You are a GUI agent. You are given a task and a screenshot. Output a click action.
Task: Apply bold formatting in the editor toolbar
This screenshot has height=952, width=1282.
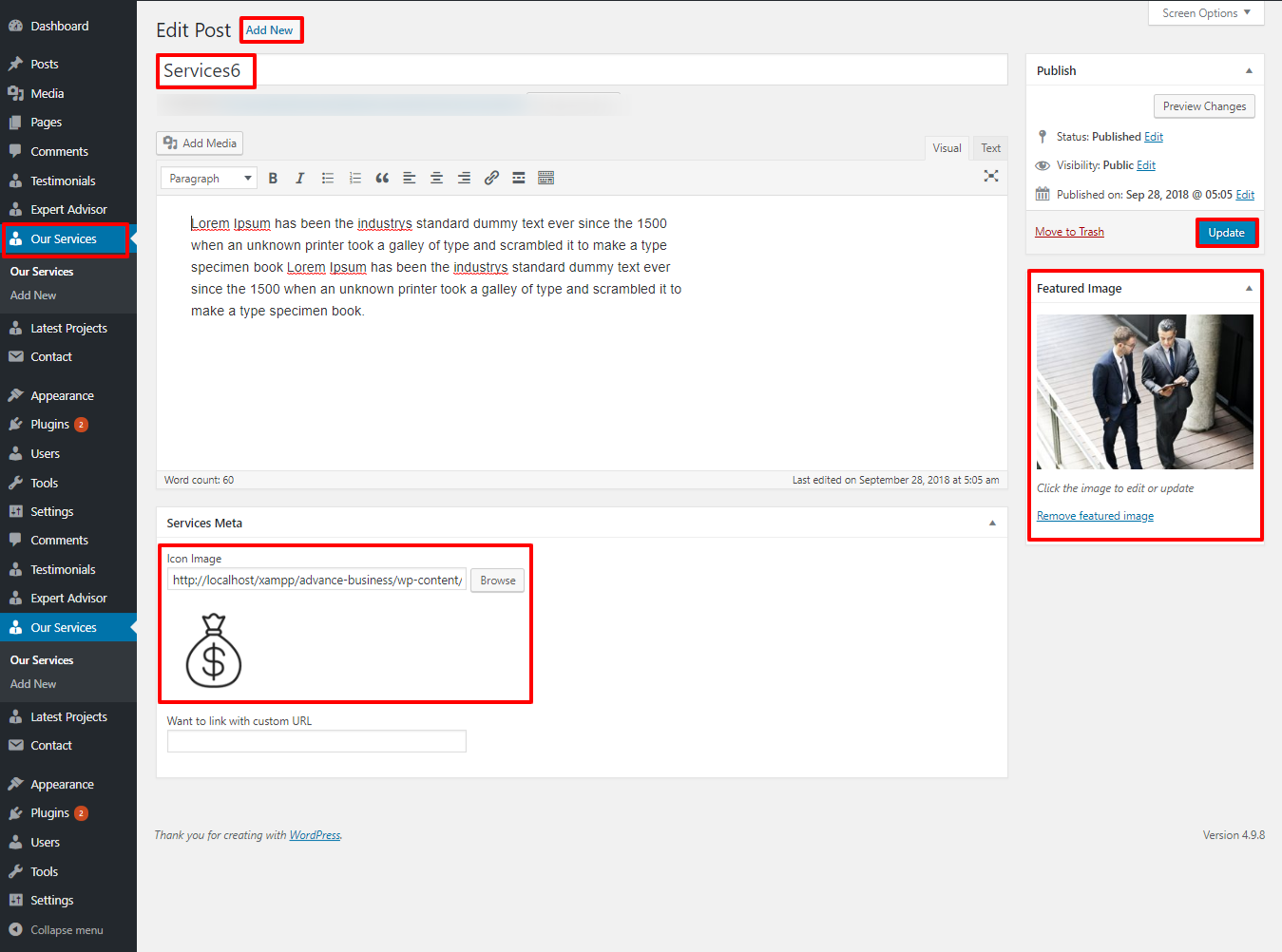273,178
